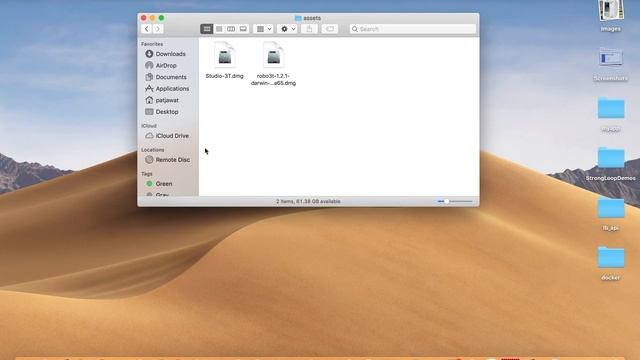
Task: Click the Edit Tags toolbar button
Action: pyautogui.click(x=330, y=29)
